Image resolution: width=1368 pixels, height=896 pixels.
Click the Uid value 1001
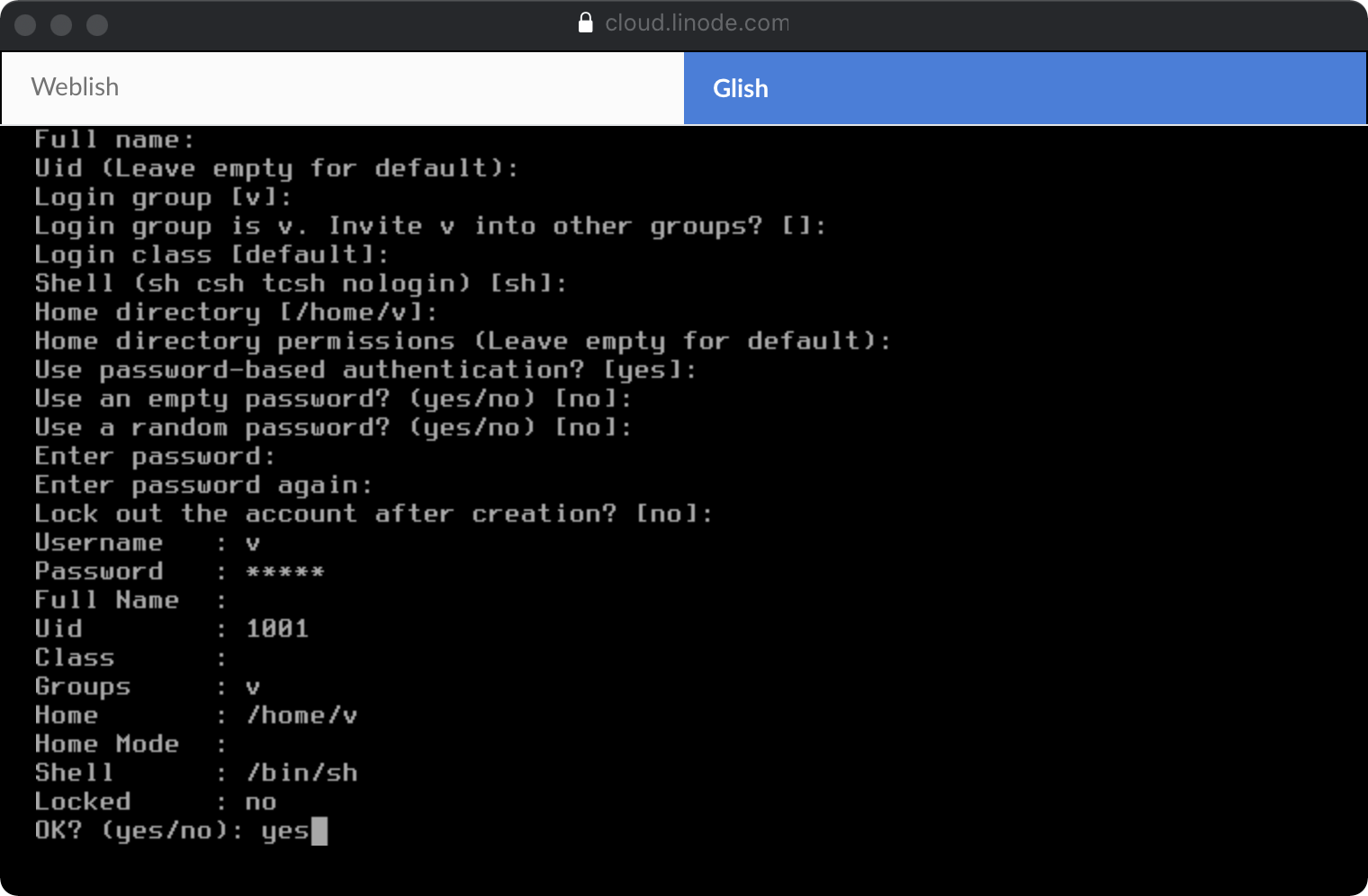pyautogui.click(x=277, y=629)
